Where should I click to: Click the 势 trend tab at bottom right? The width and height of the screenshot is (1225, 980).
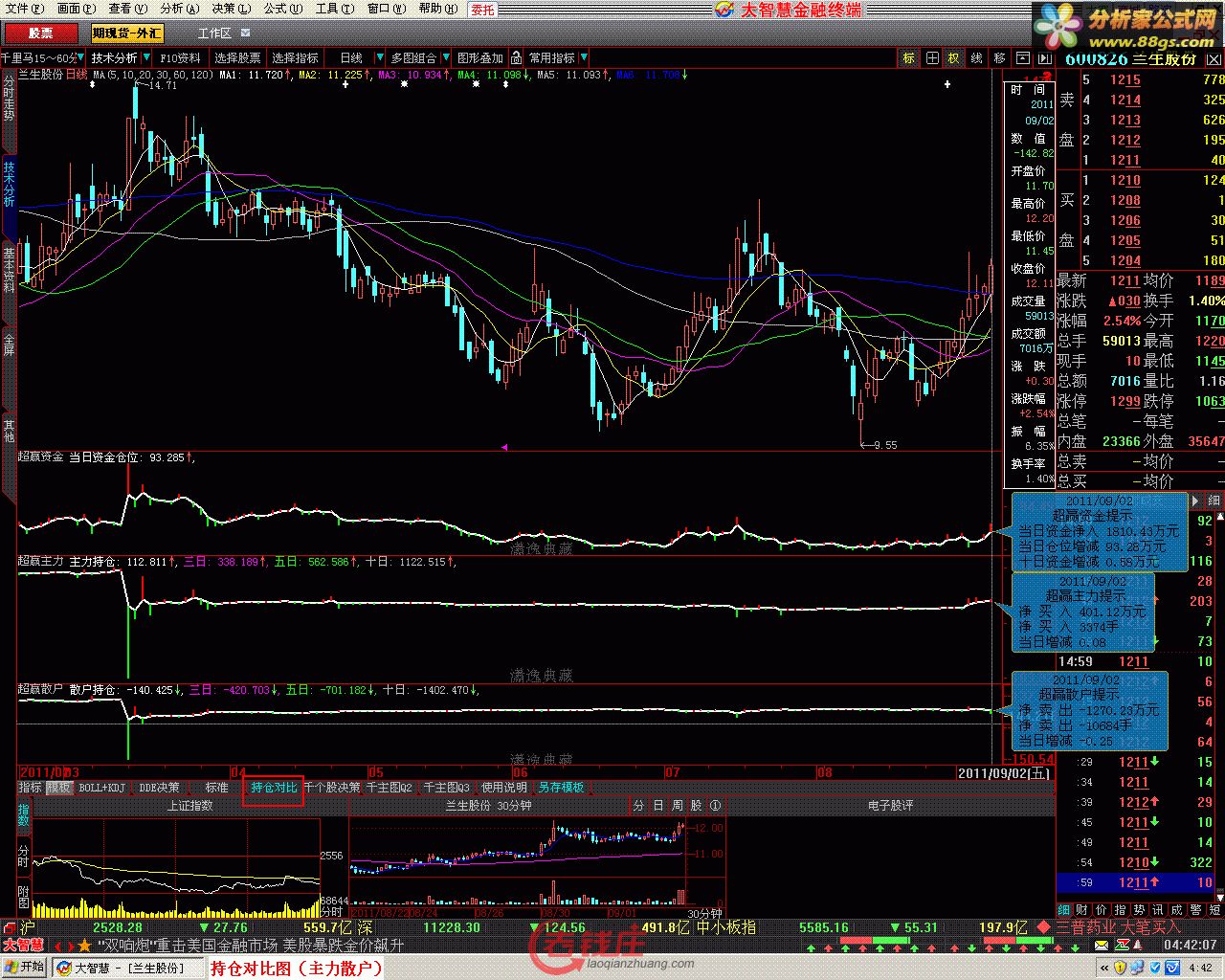point(1139,910)
